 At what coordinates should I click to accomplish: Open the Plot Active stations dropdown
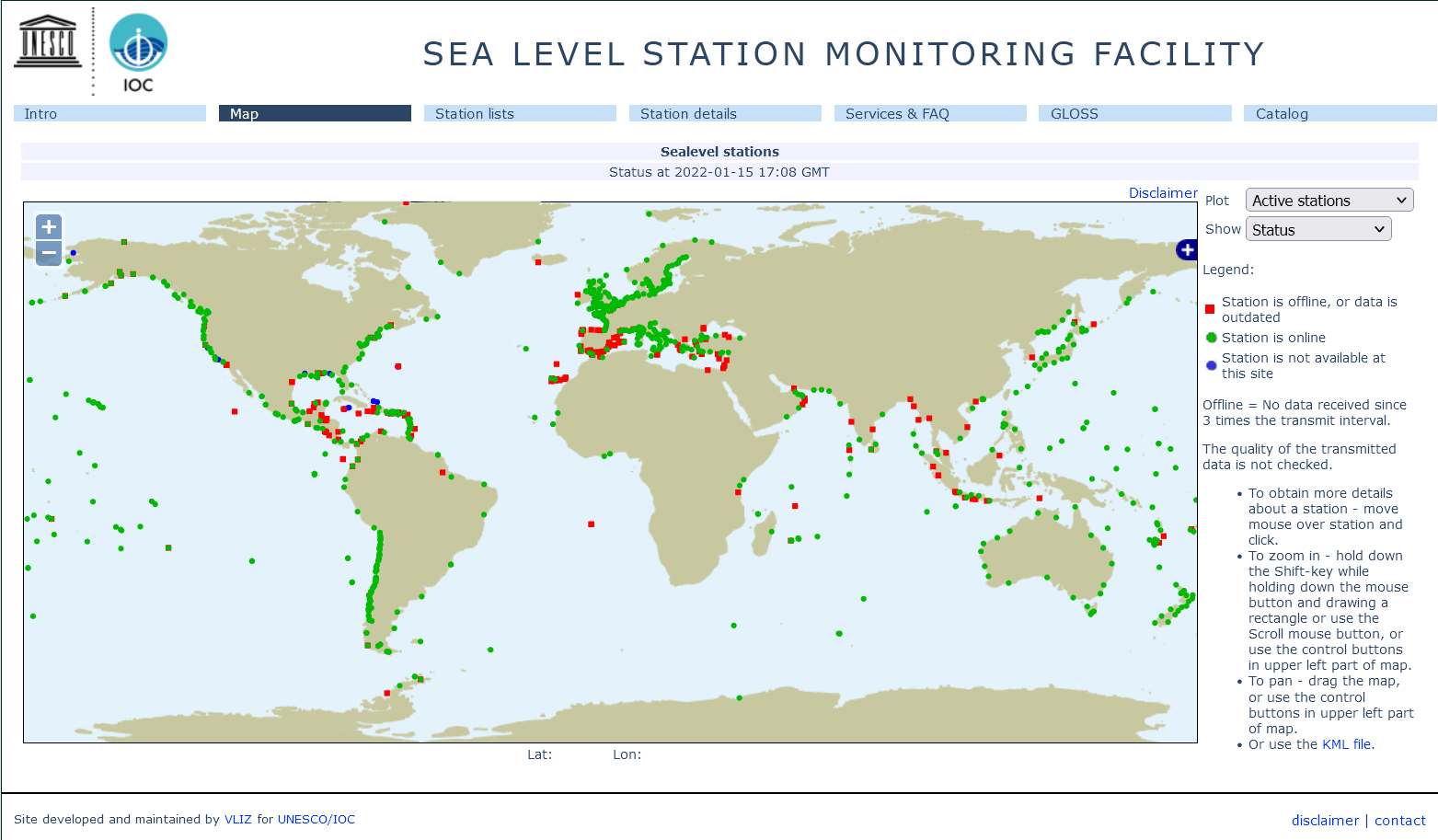pyautogui.click(x=1329, y=201)
